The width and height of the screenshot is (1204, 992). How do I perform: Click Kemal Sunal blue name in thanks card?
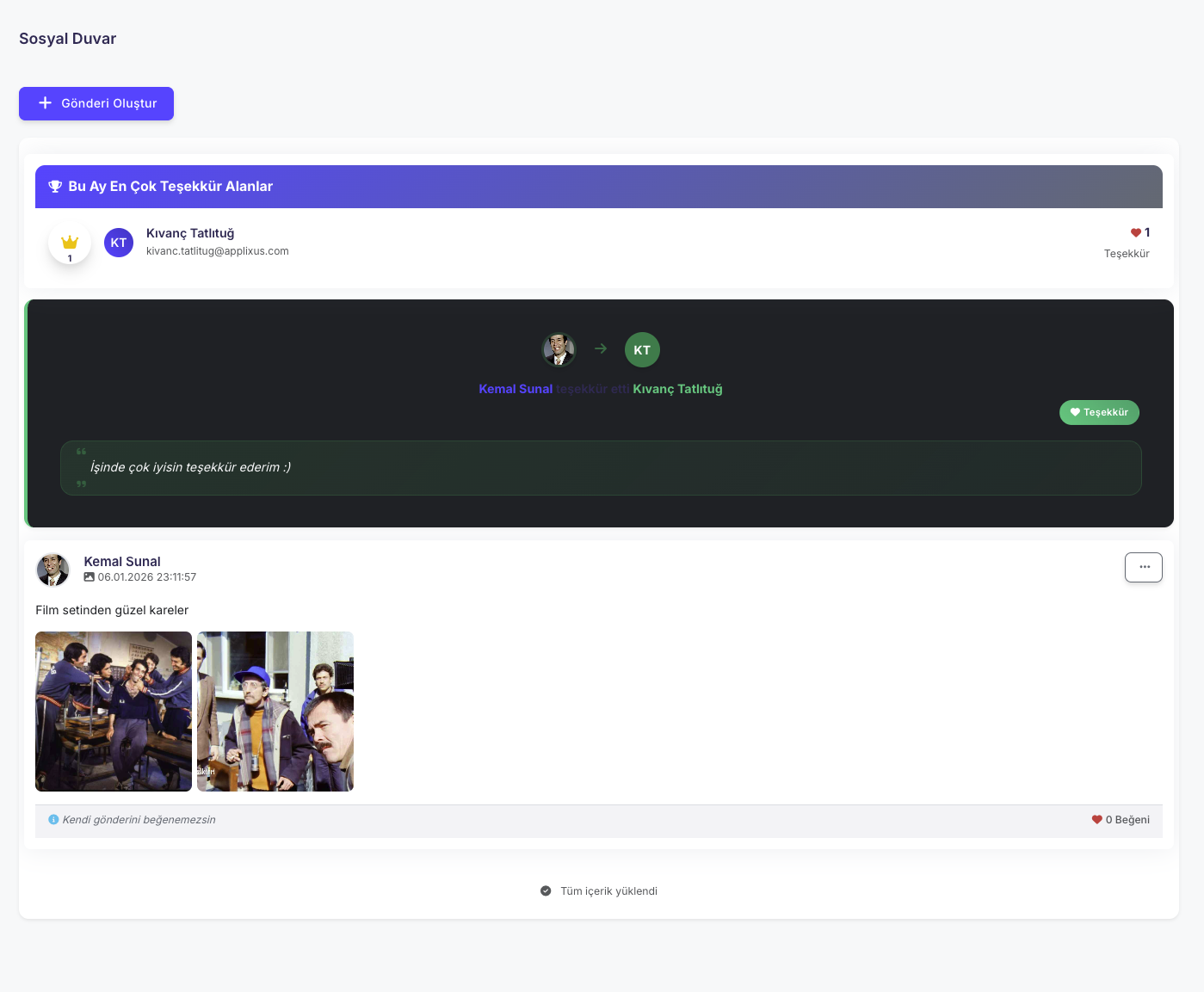(516, 389)
